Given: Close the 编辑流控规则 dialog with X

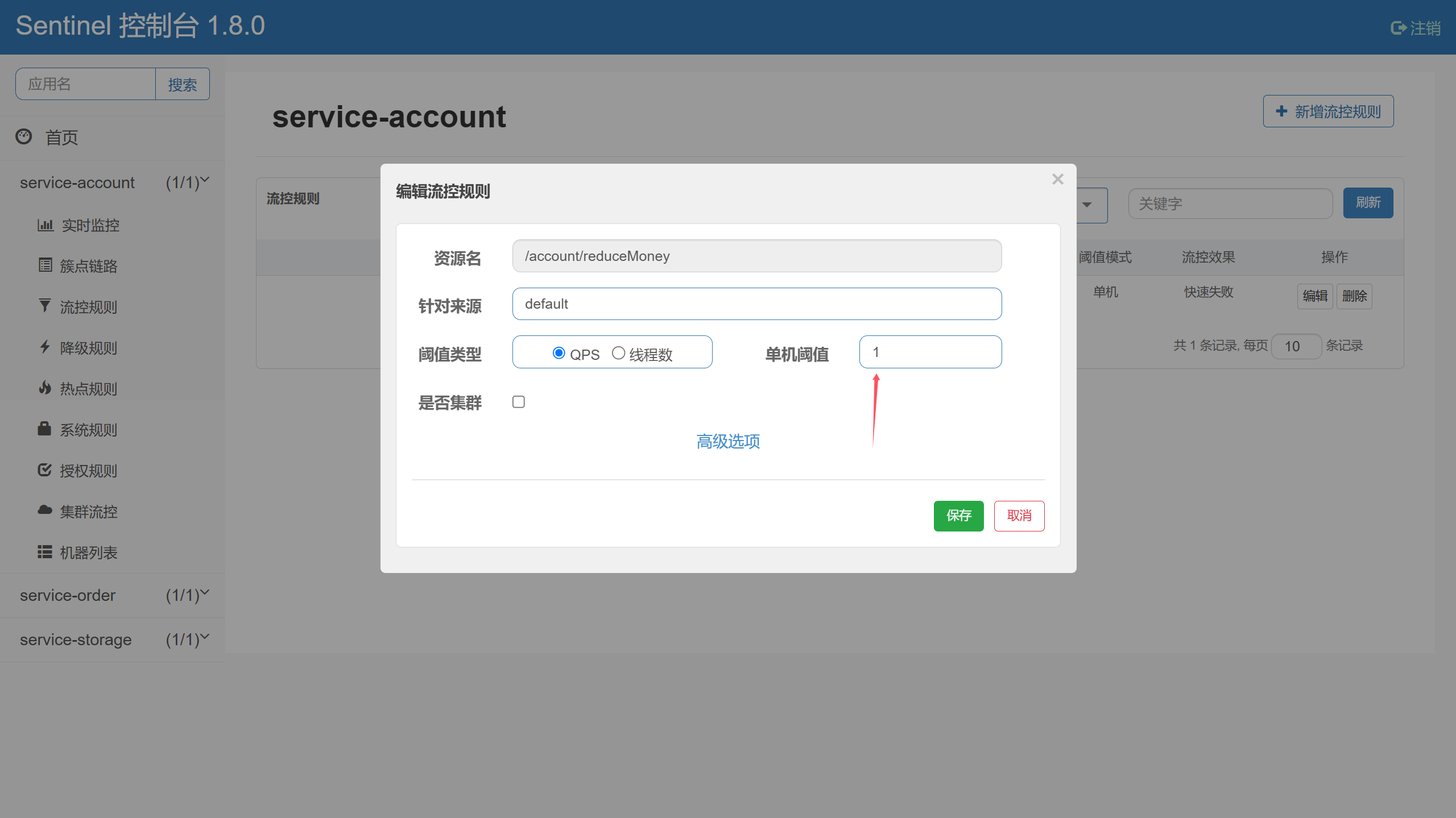Looking at the screenshot, I should (x=1057, y=179).
